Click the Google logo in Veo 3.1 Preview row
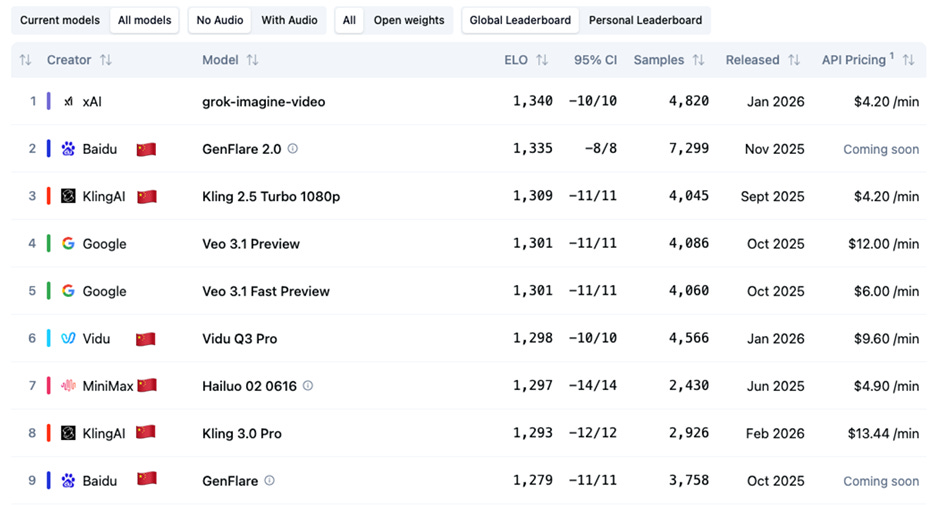Viewport: 937px width, 505px height. click(x=68, y=243)
